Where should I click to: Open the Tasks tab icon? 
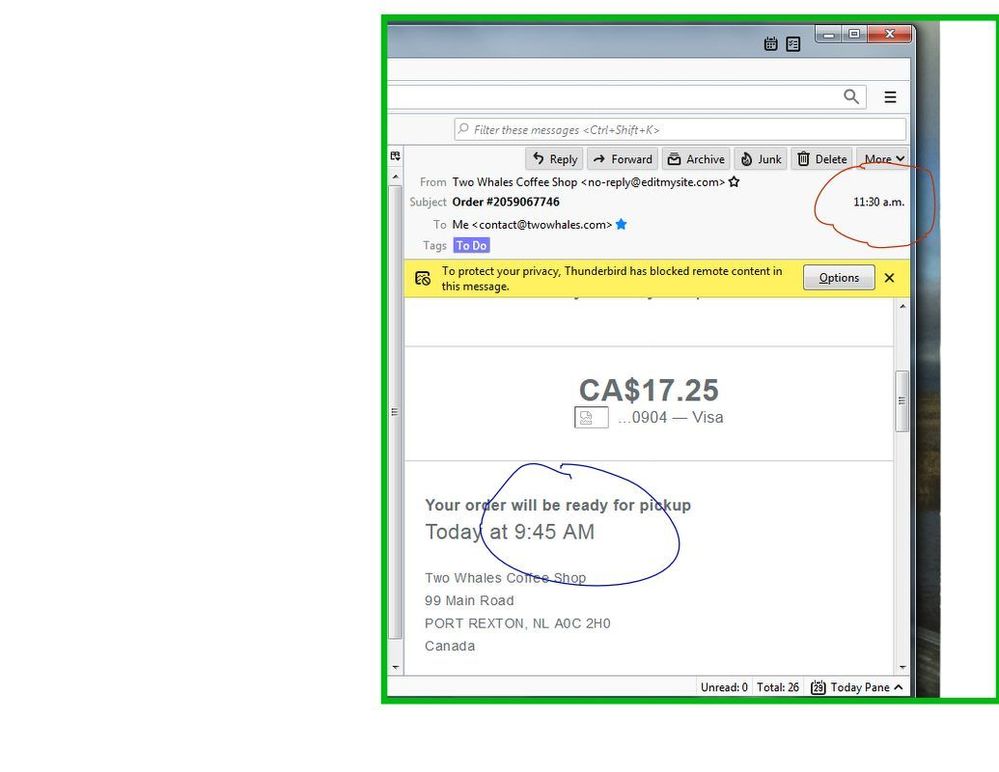click(x=793, y=44)
